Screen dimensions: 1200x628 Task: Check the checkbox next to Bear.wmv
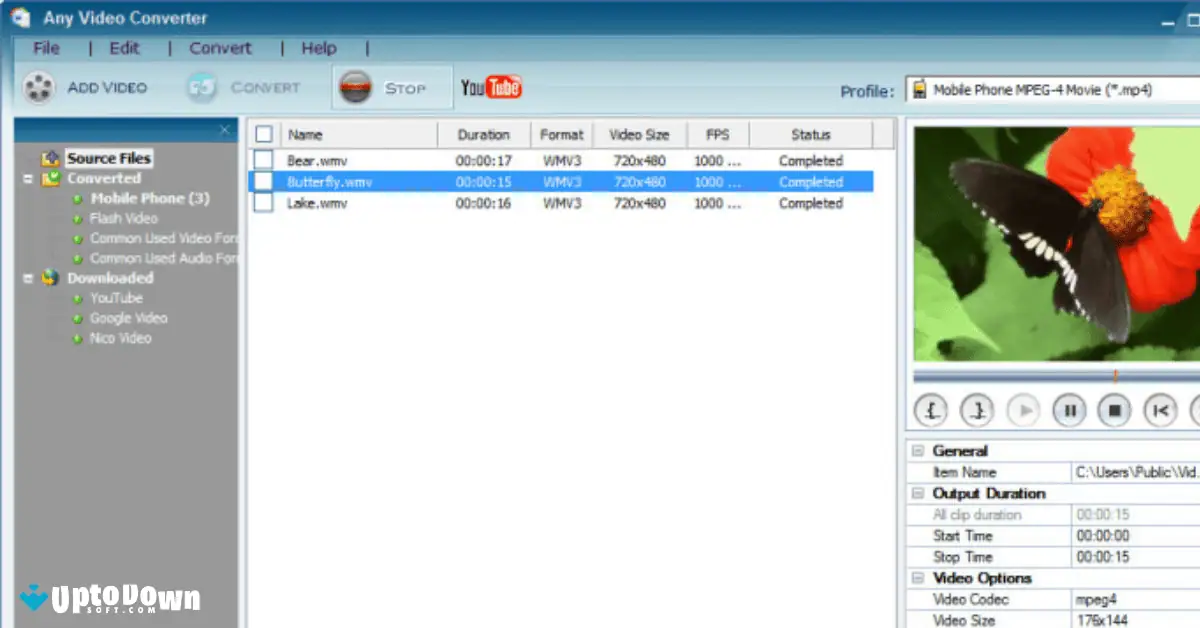[264, 160]
